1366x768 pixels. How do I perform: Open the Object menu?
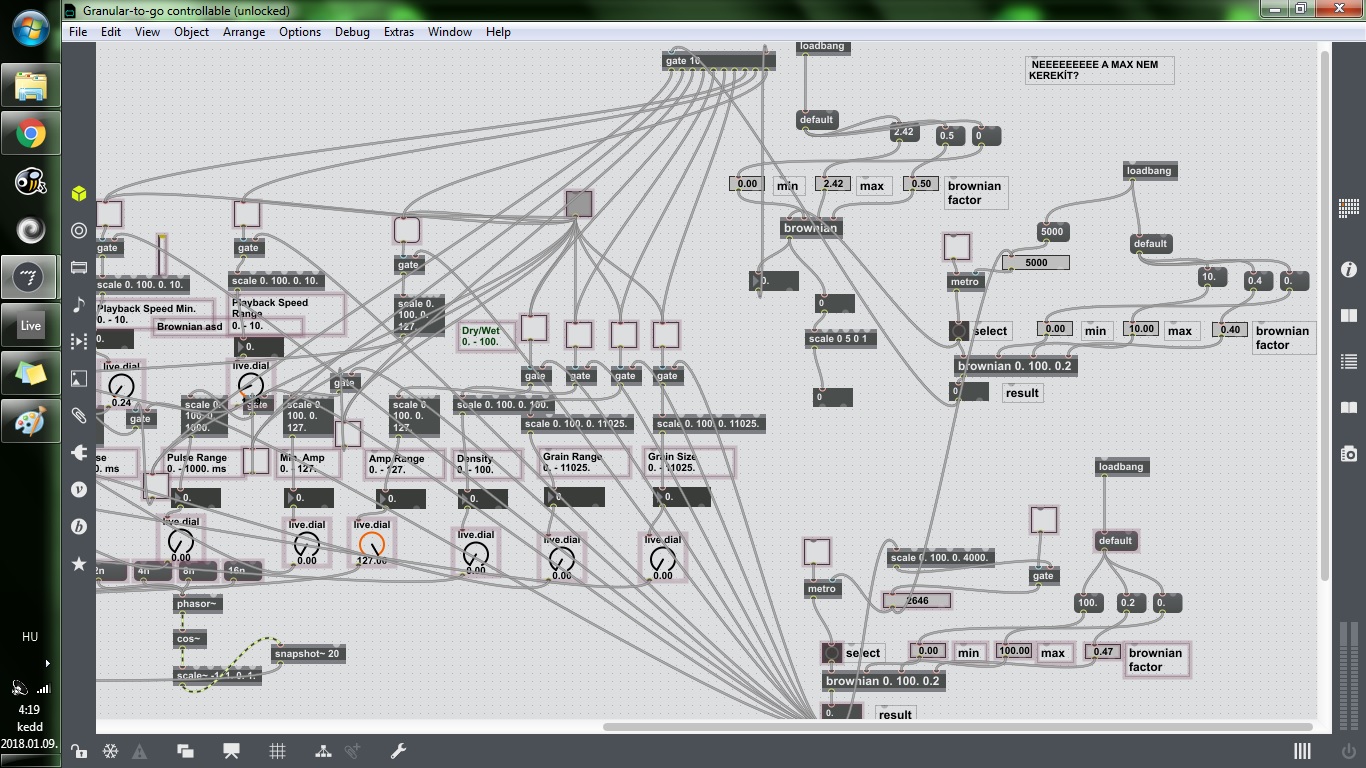(x=191, y=32)
